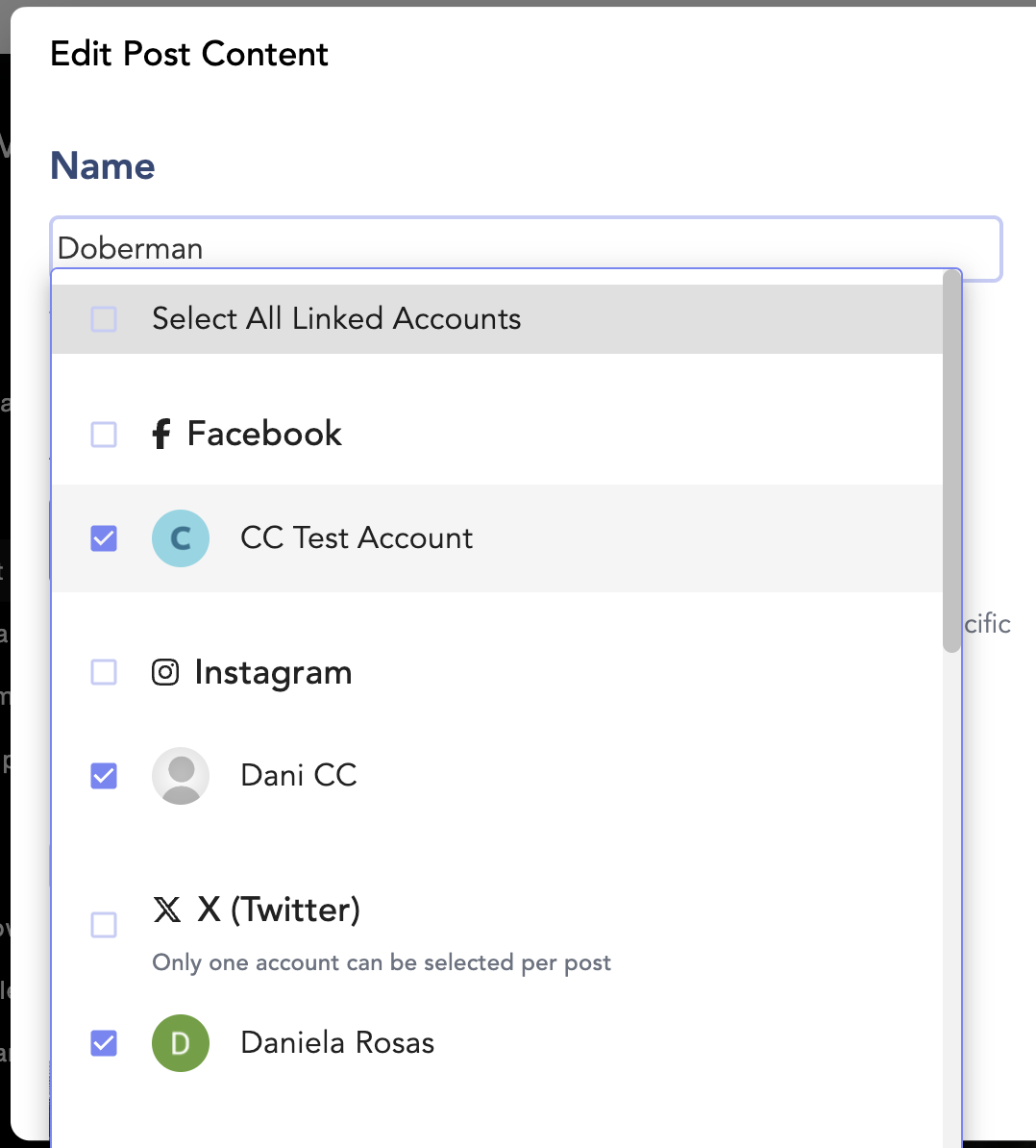Click the 'Only one account can be selected' note
This screenshot has width=1036, height=1148.
[x=382, y=962]
